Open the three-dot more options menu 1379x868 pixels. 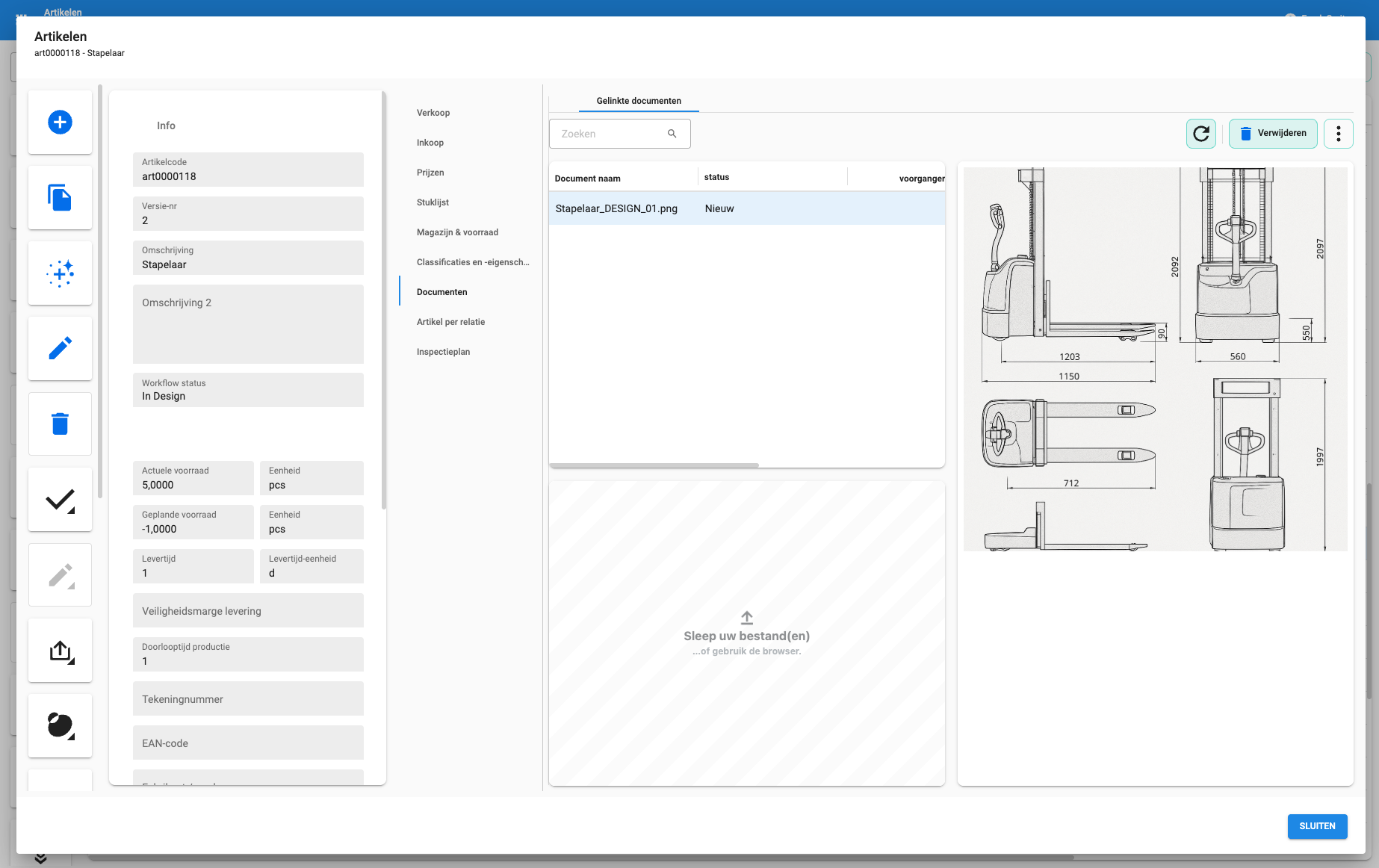[x=1339, y=134]
